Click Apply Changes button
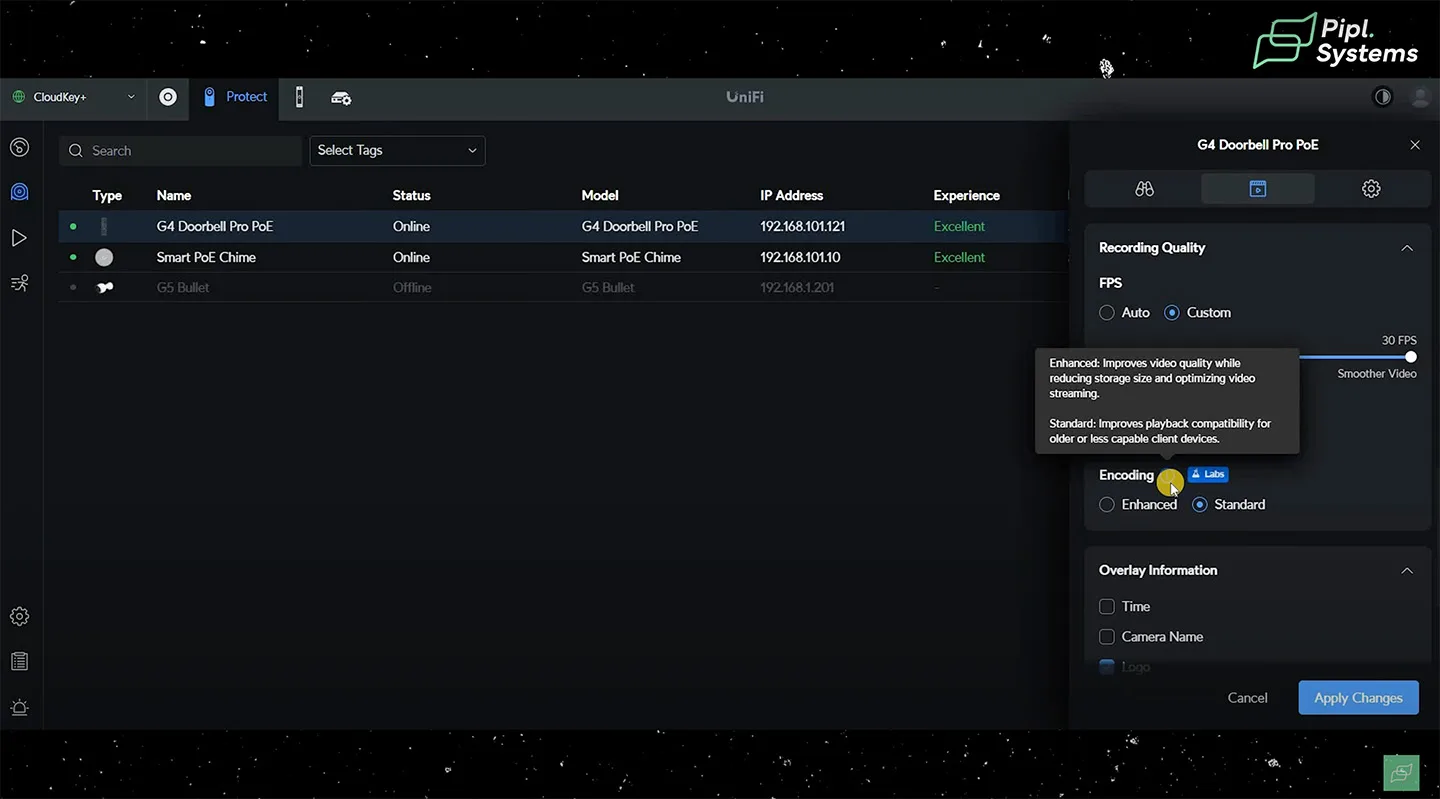1440x799 pixels. pyautogui.click(x=1358, y=698)
